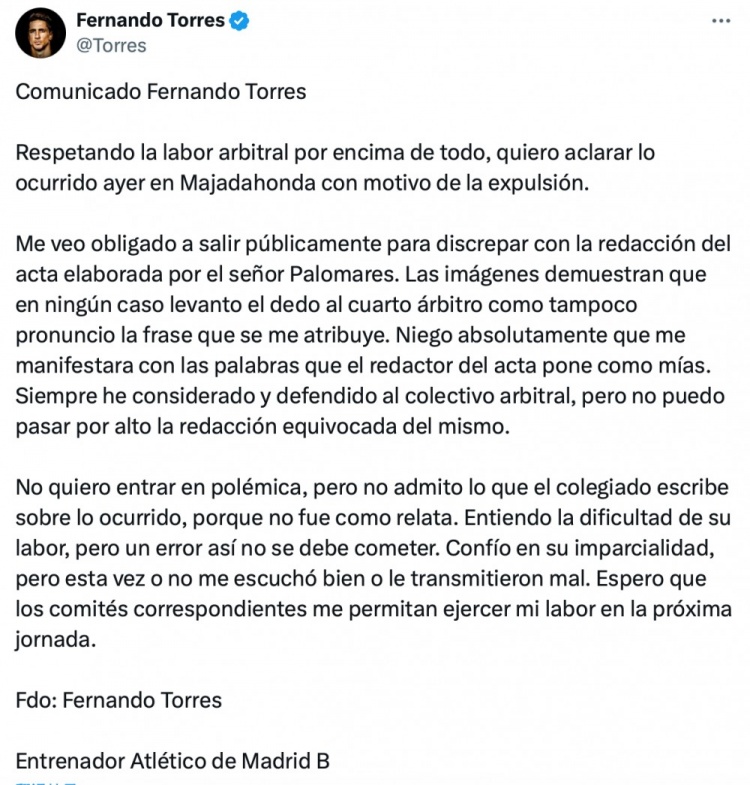Click the line 'pasar por alto la redacción equivocada'

pos(262,427)
